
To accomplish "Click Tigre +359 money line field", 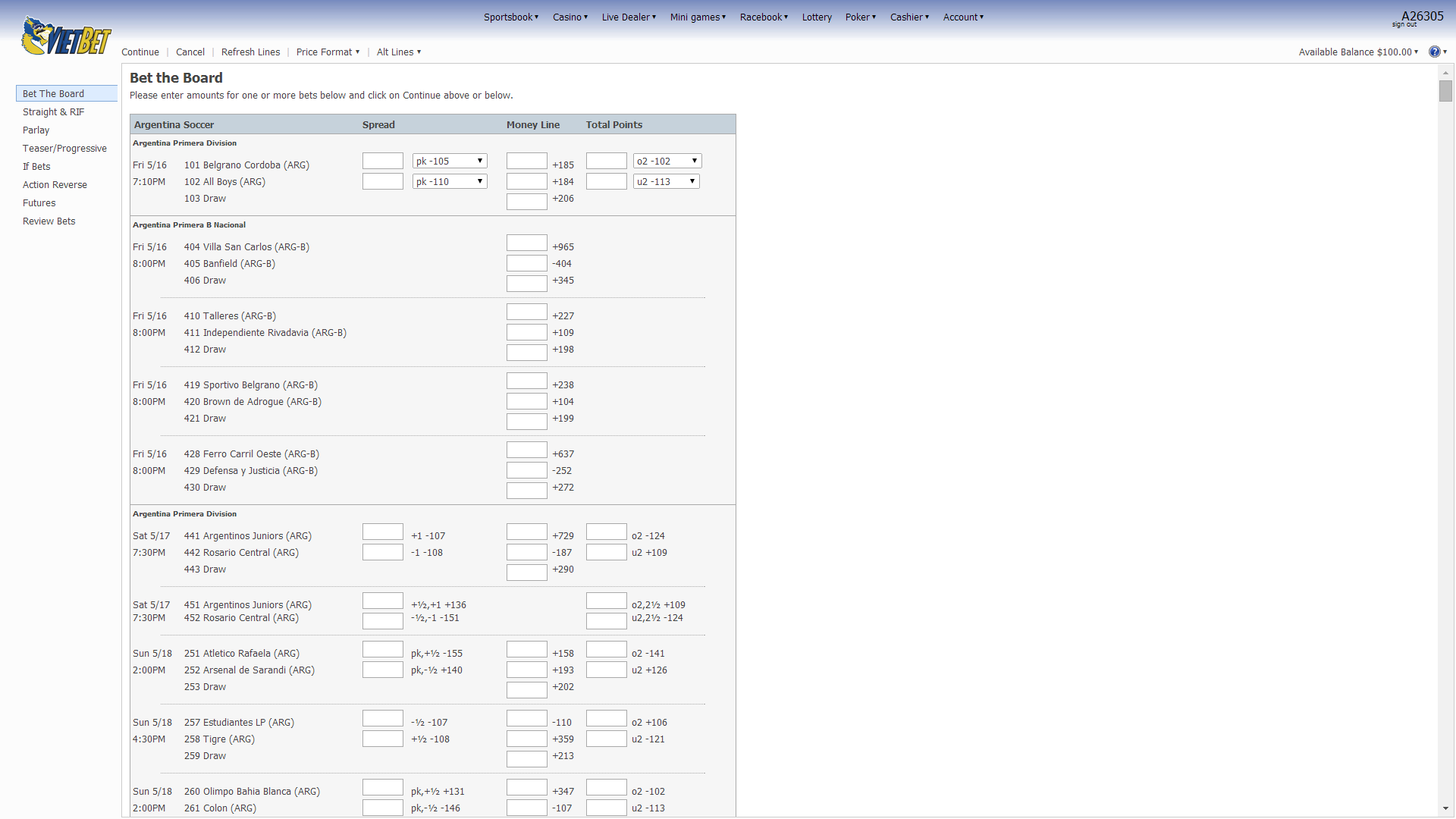I will 527,739.
